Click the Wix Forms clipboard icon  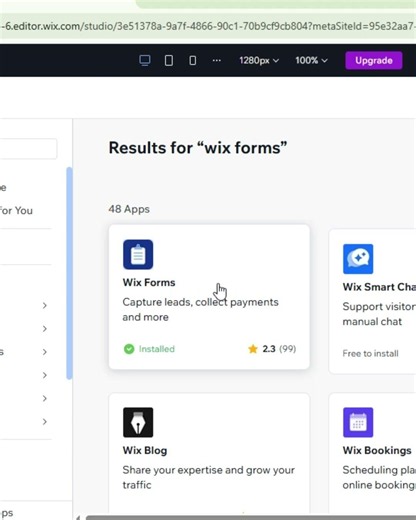tap(138, 254)
